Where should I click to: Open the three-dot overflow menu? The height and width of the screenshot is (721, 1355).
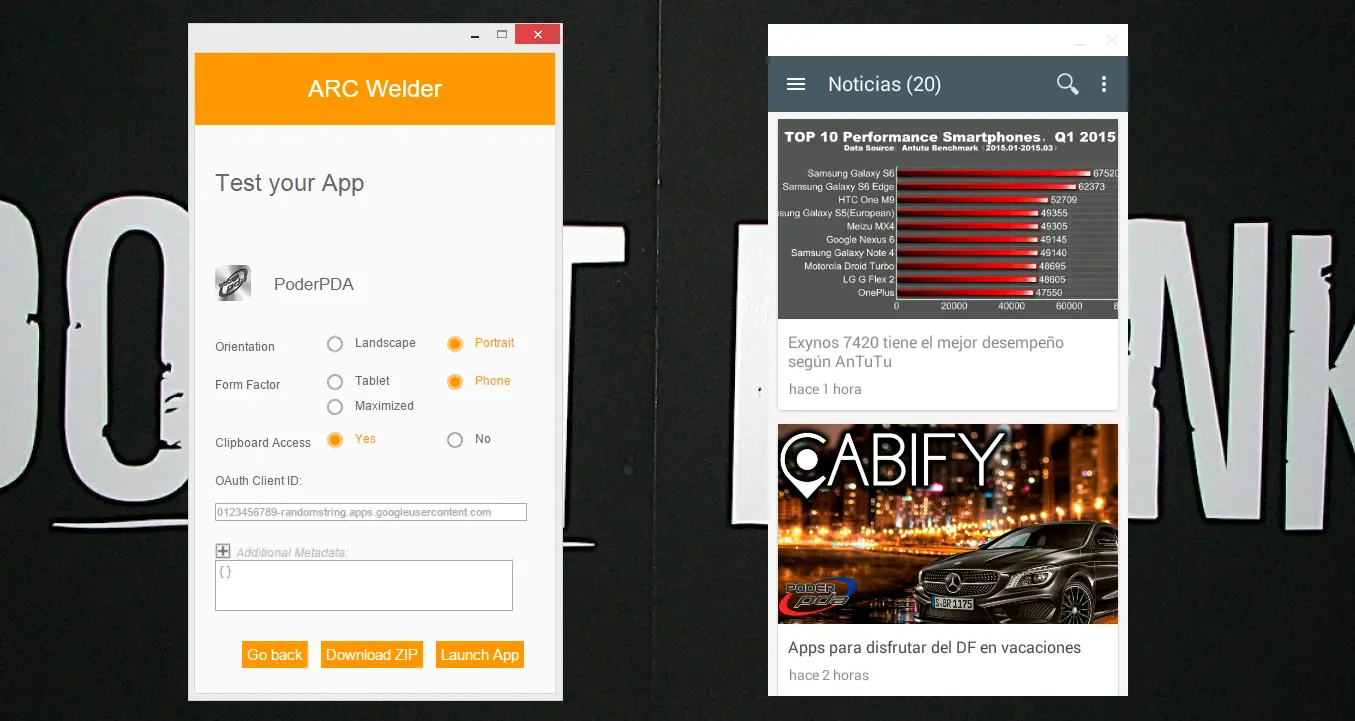pos(1104,84)
